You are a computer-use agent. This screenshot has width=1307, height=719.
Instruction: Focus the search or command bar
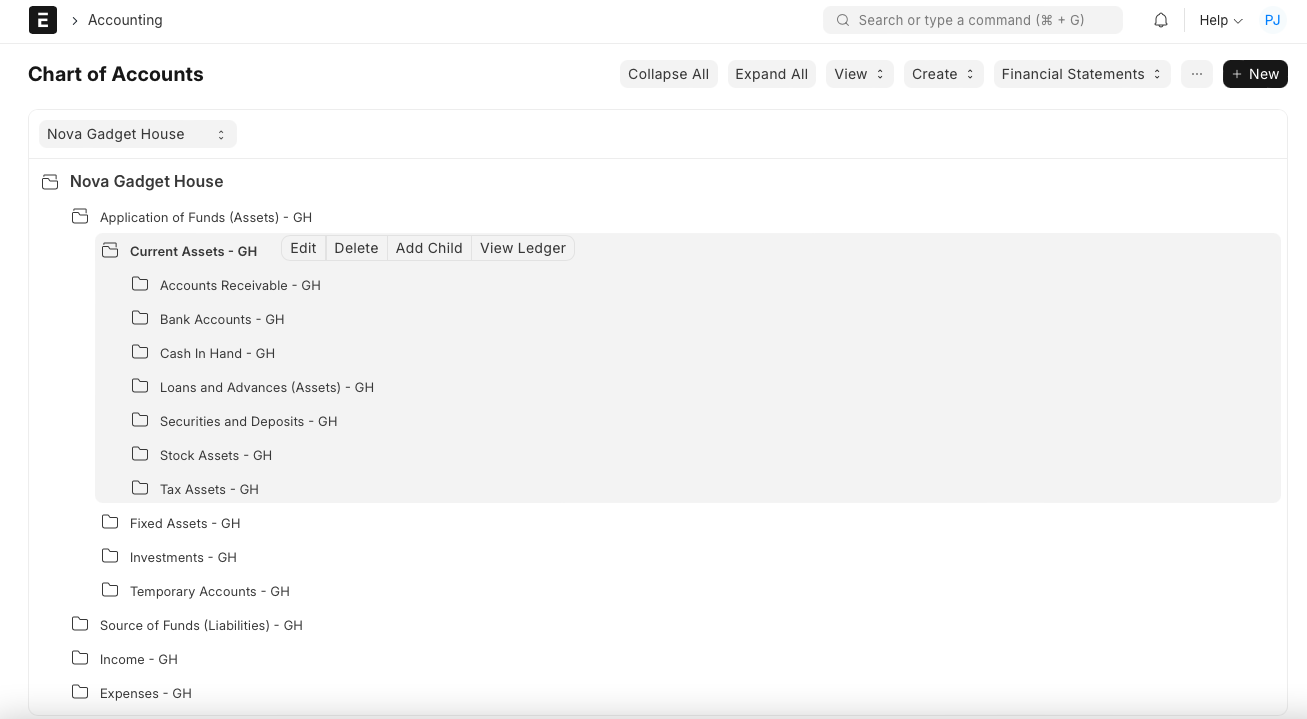click(x=972, y=20)
